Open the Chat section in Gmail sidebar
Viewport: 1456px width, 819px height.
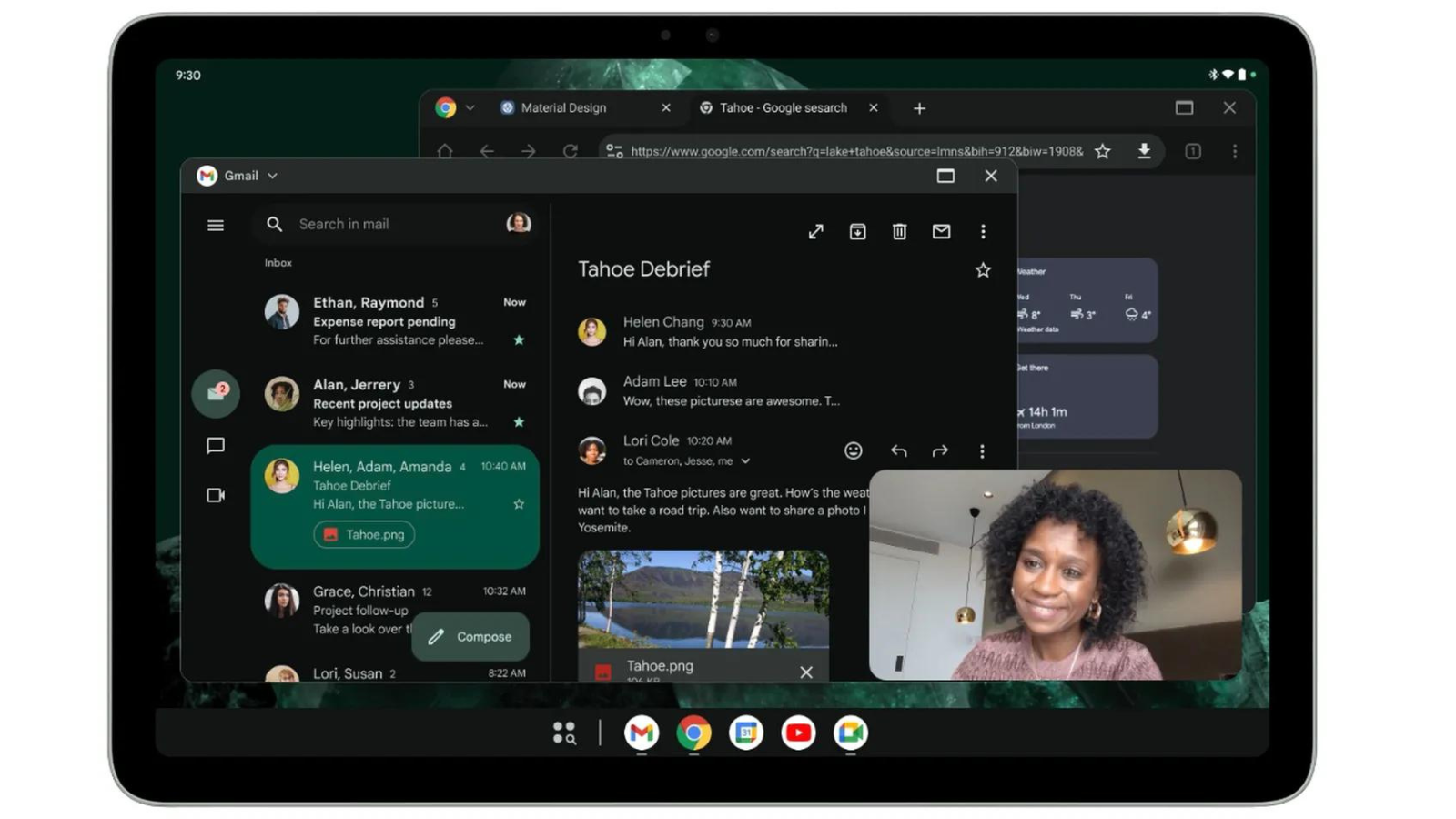click(216, 445)
